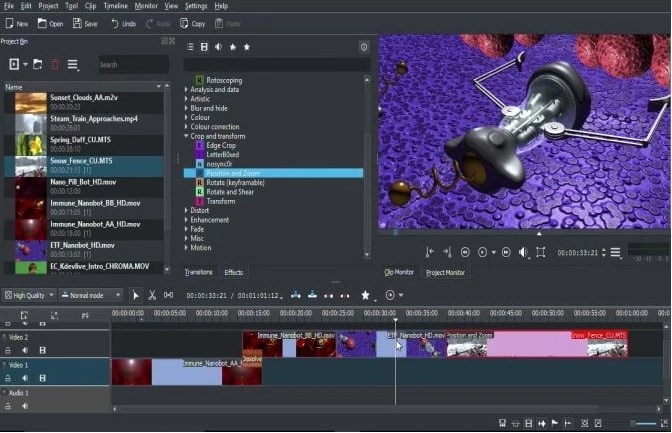This screenshot has height=433, width=672.
Task: Open the monitor hamburger options menu
Action: (x=616, y=253)
